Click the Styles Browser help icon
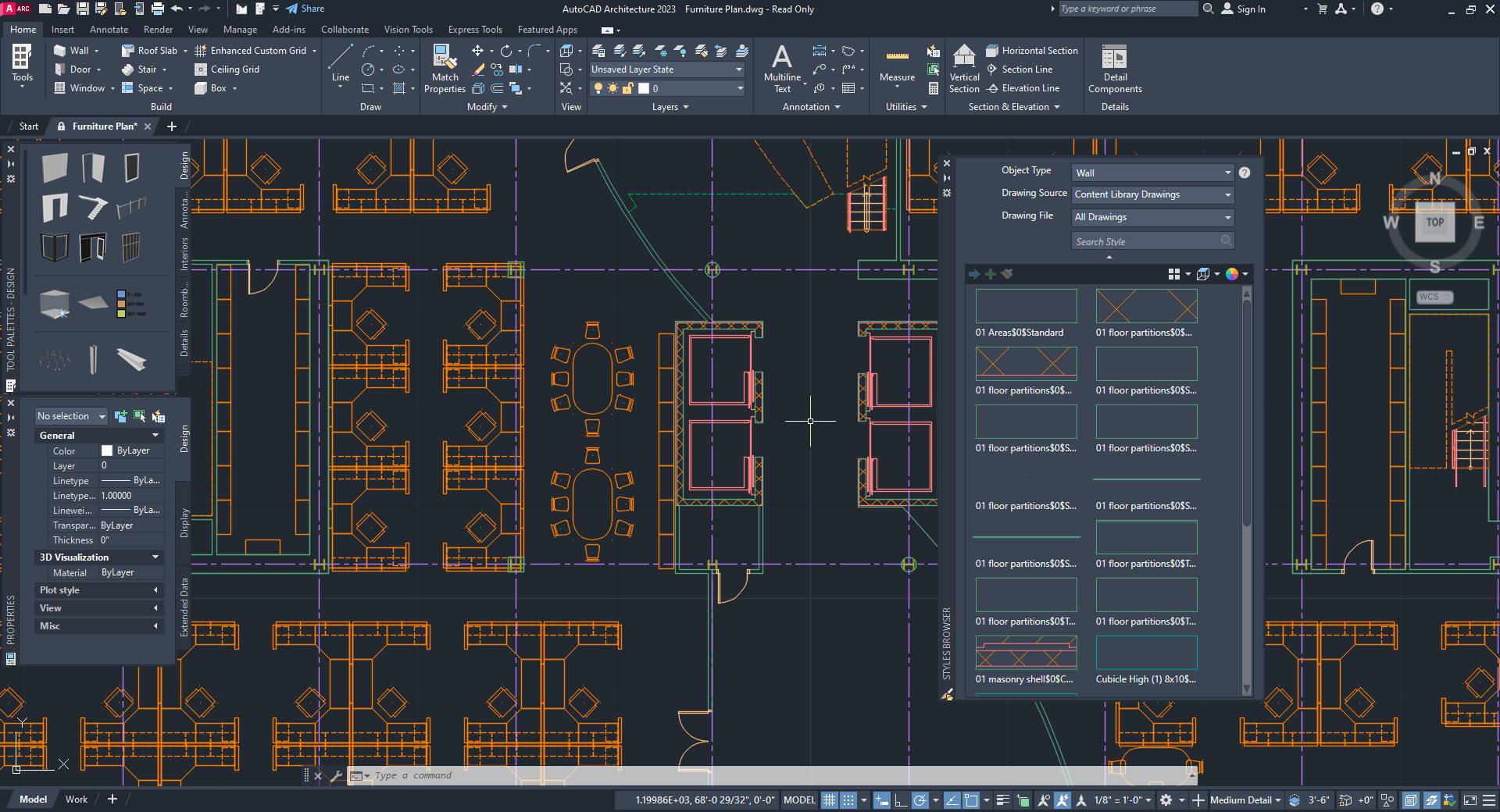 tap(1245, 173)
